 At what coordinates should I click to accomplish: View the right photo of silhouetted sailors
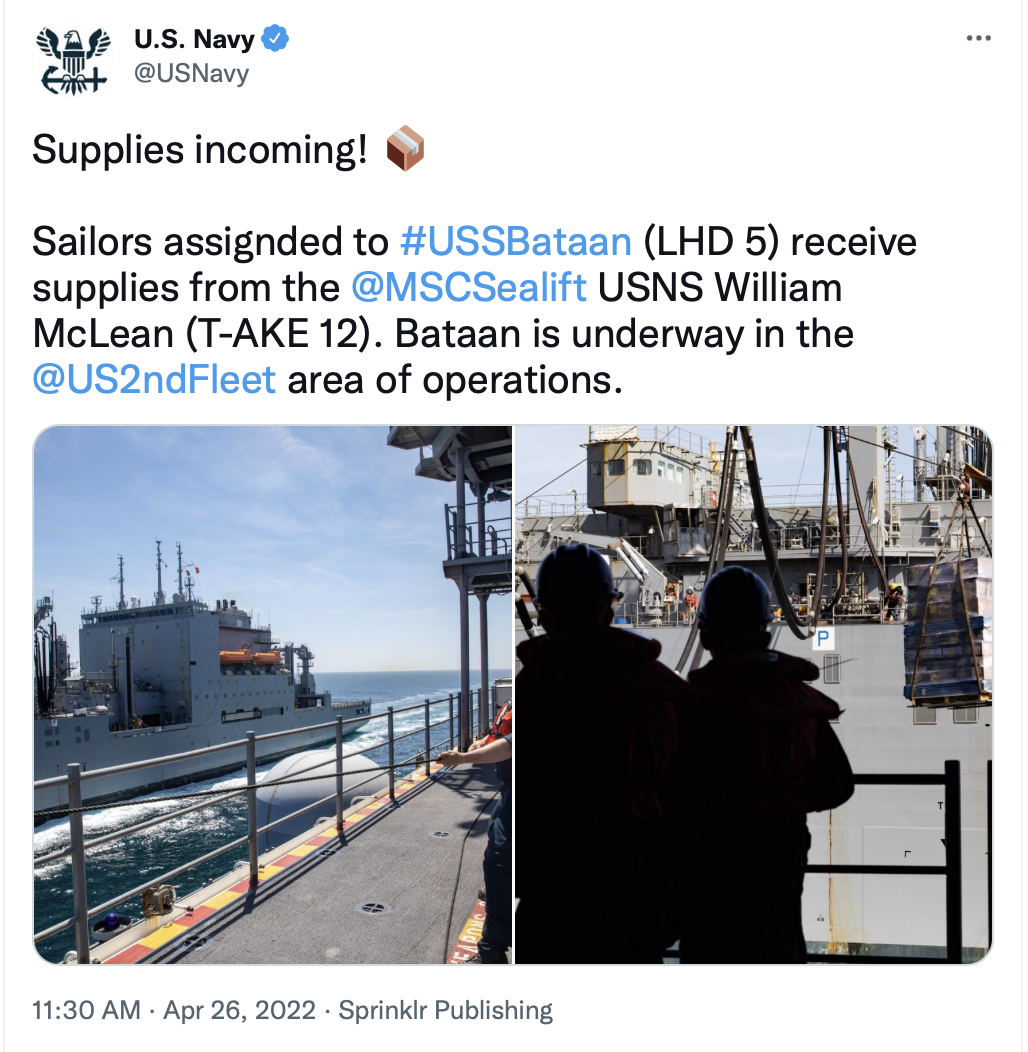point(754,694)
